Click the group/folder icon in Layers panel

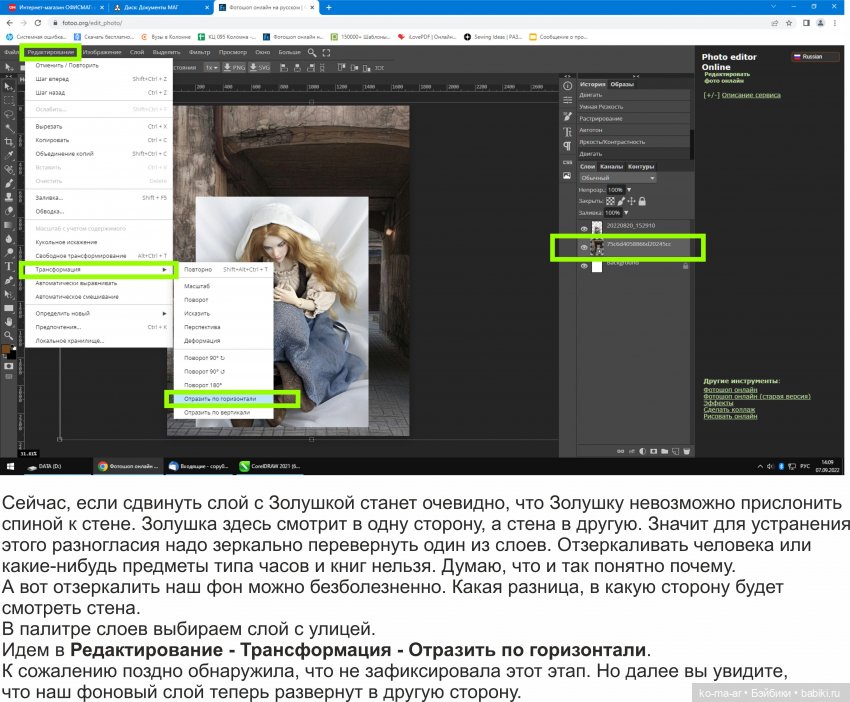pos(664,451)
